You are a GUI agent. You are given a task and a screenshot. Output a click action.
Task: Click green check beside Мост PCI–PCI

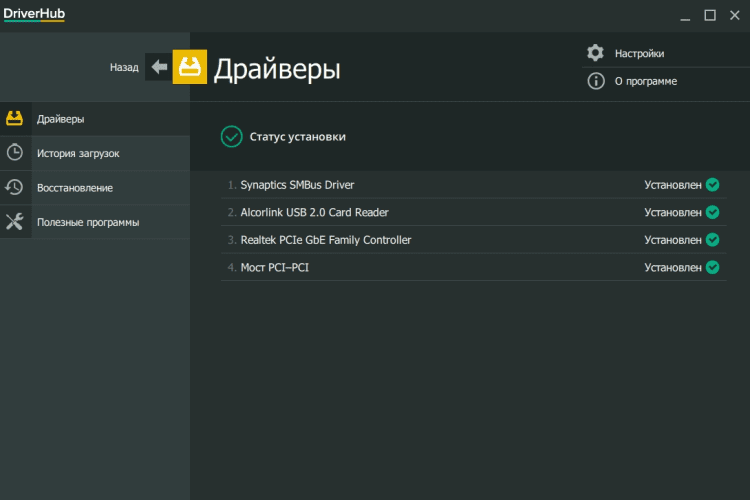click(x=712, y=267)
